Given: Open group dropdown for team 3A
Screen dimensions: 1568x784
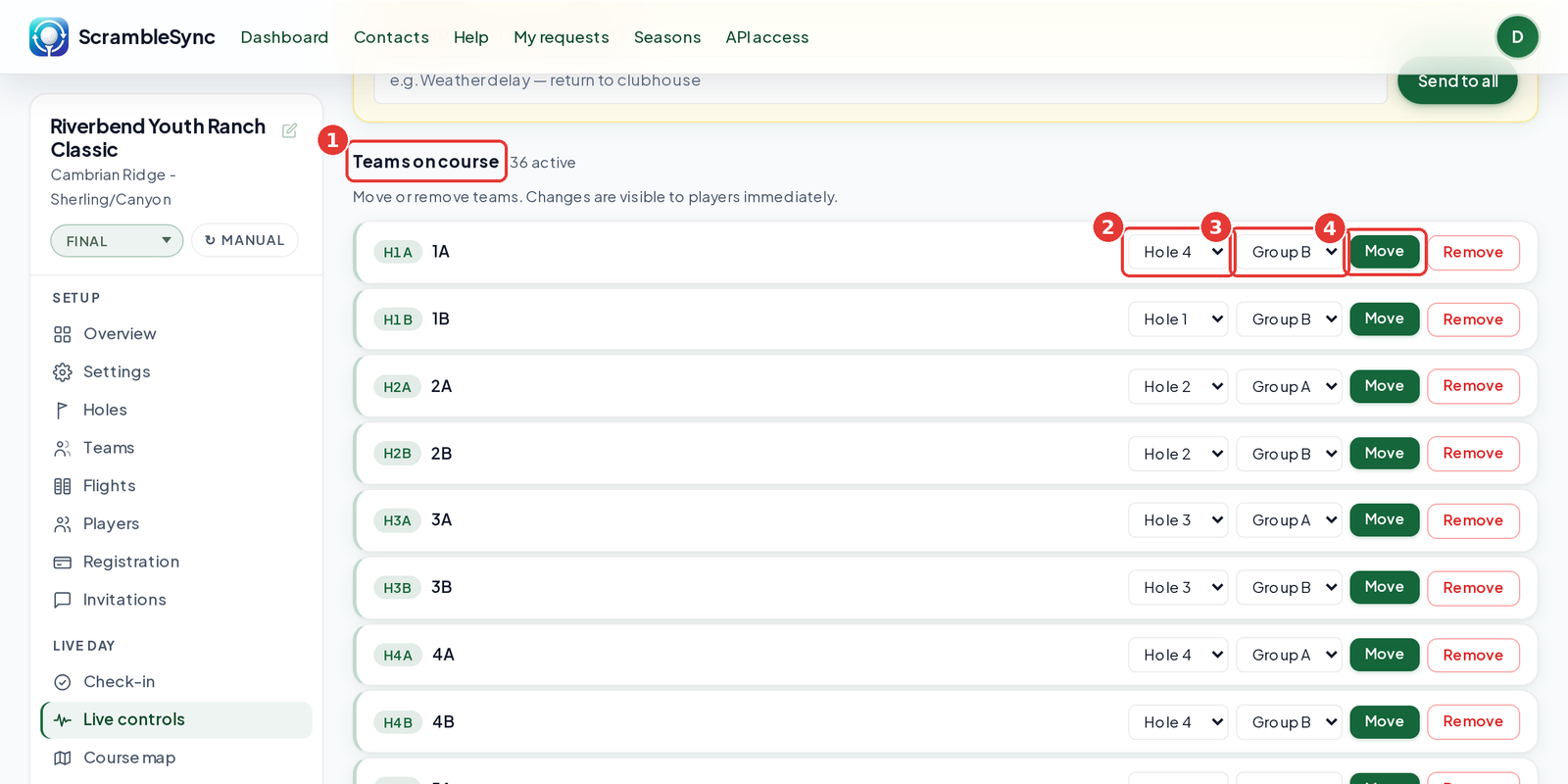Looking at the screenshot, I should tap(1289, 520).
